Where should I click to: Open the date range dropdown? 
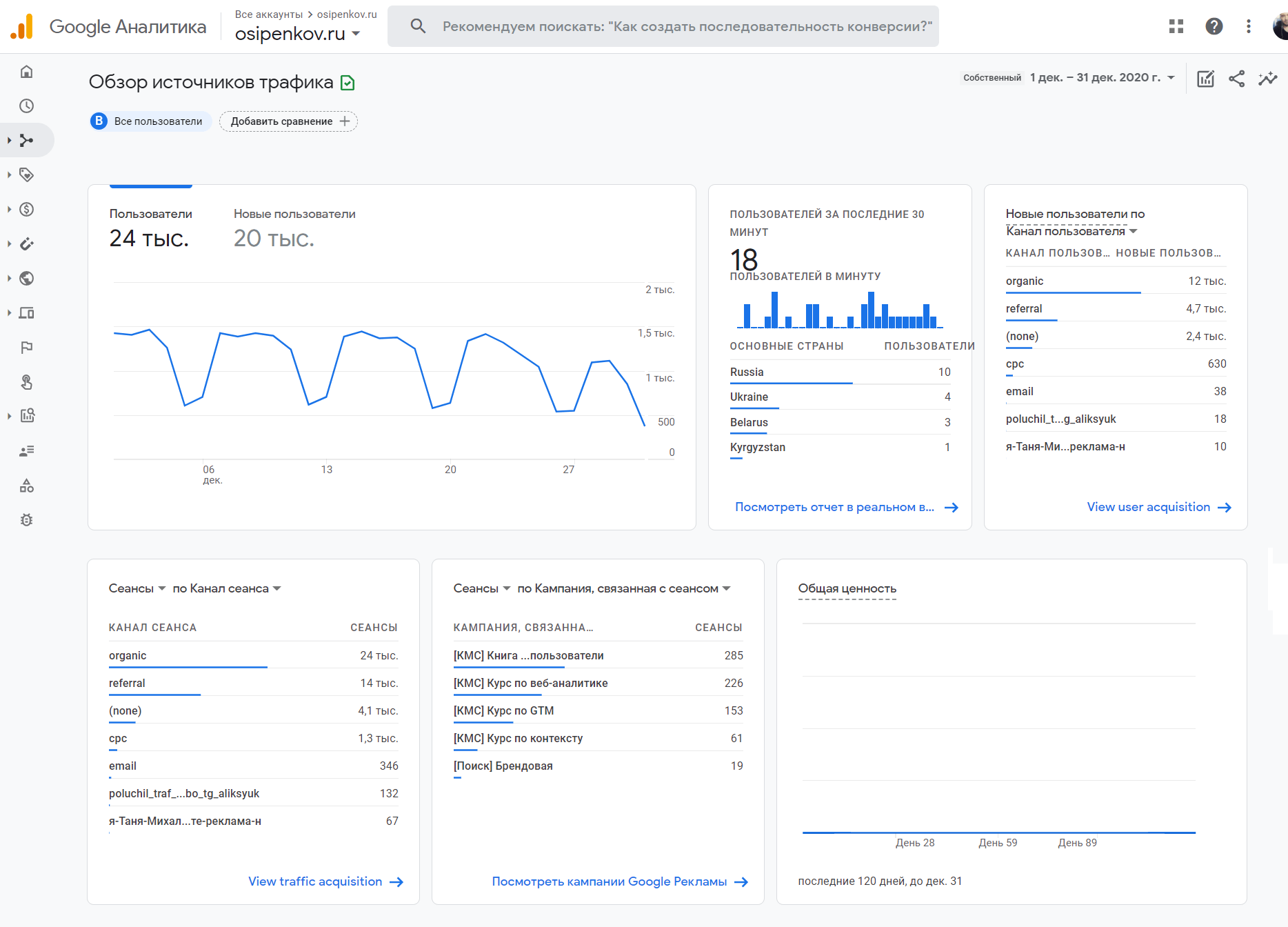[x=1102, y=78]
